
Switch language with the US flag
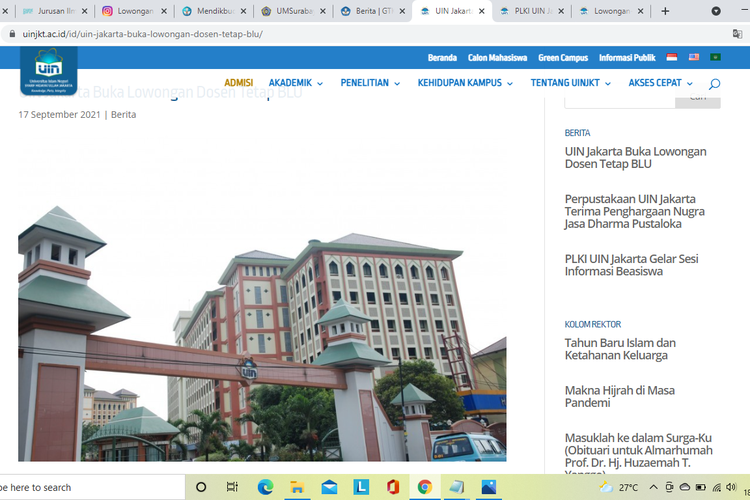click(694, 58)
